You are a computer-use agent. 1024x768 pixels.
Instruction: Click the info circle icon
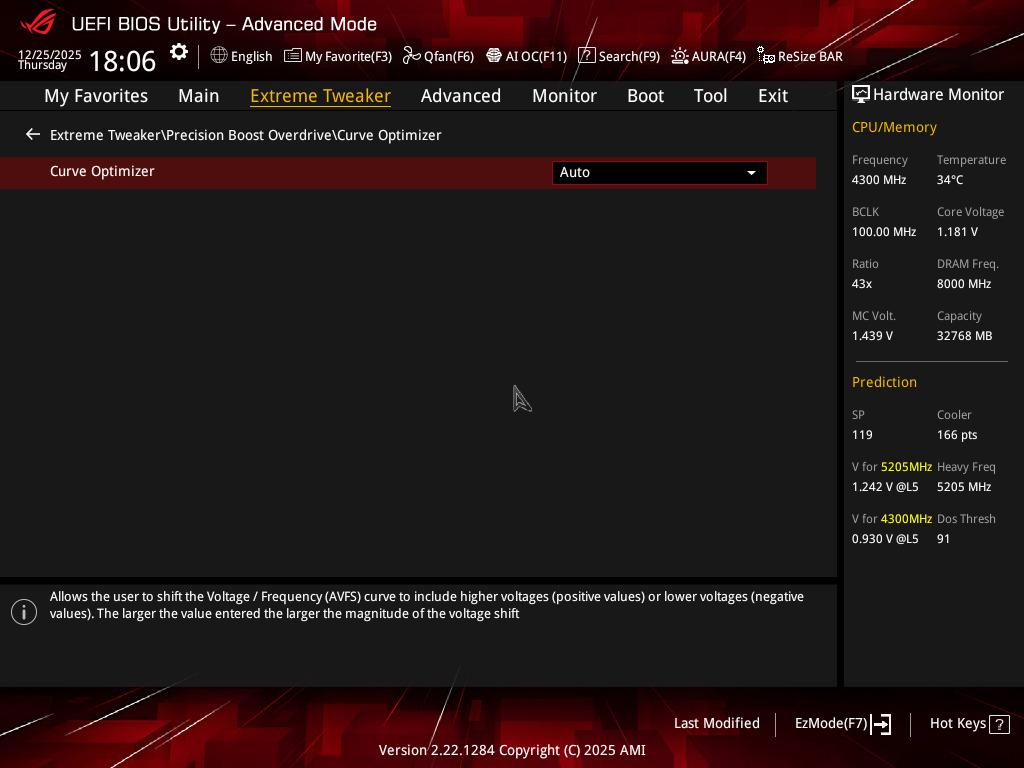click(x=24, y=612)
